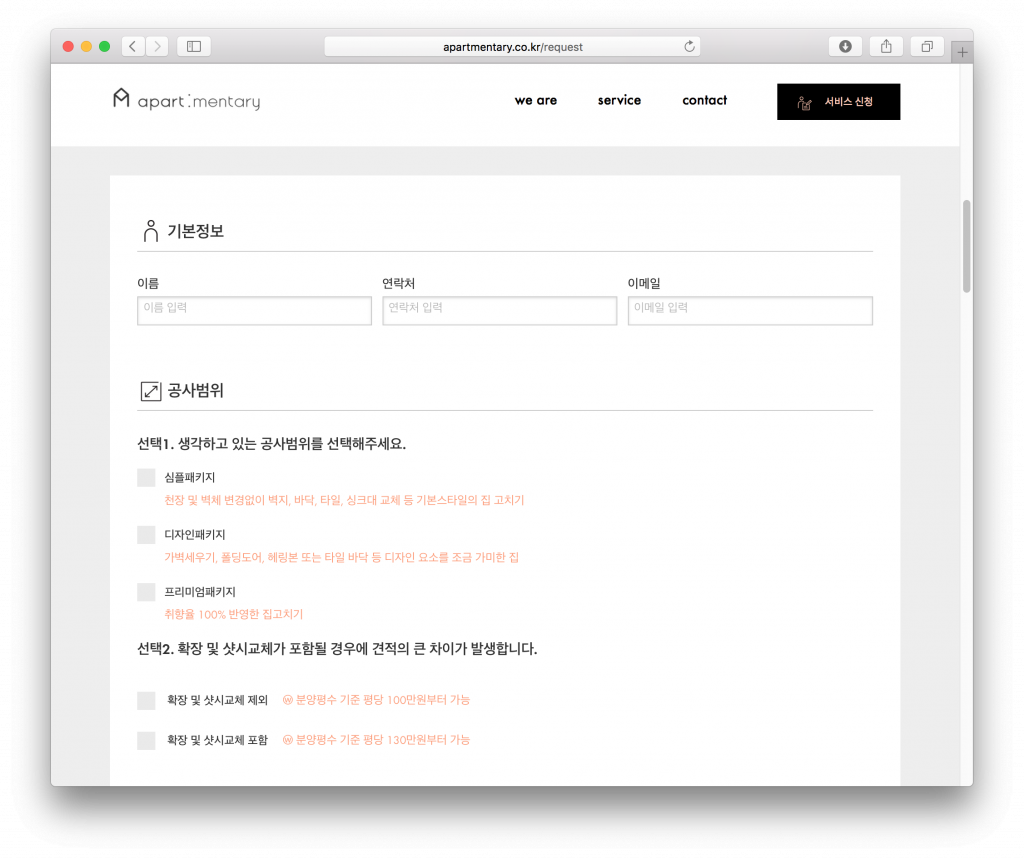
Task: Click the 가벽세우기, 폴딩도어 description text
Action: (x=342, y=557)
